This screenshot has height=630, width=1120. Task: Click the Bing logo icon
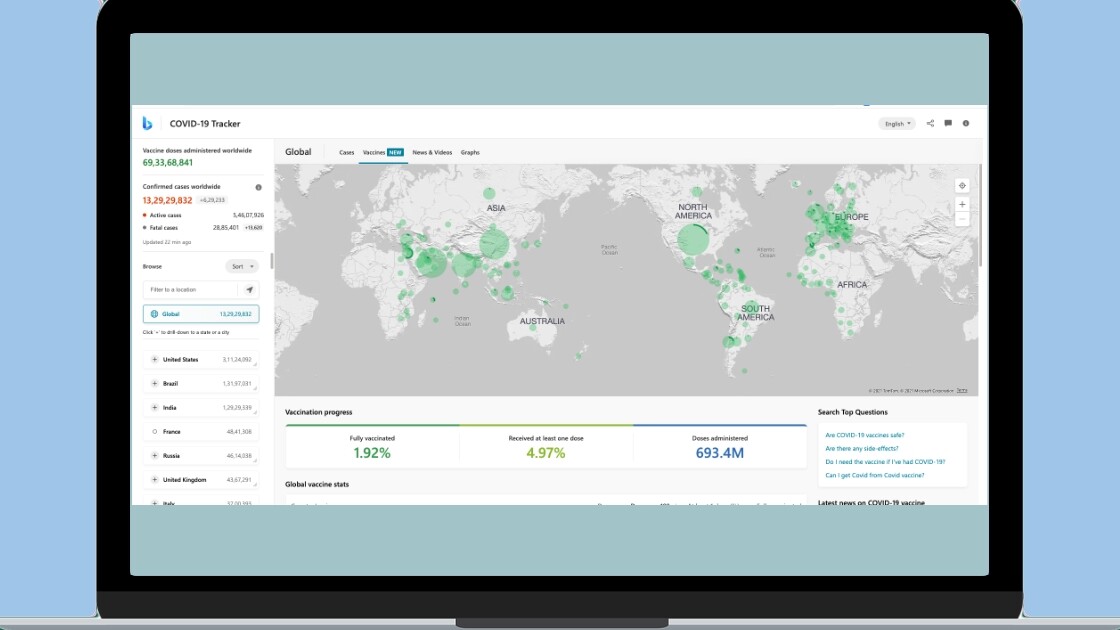tap(147, 123)
